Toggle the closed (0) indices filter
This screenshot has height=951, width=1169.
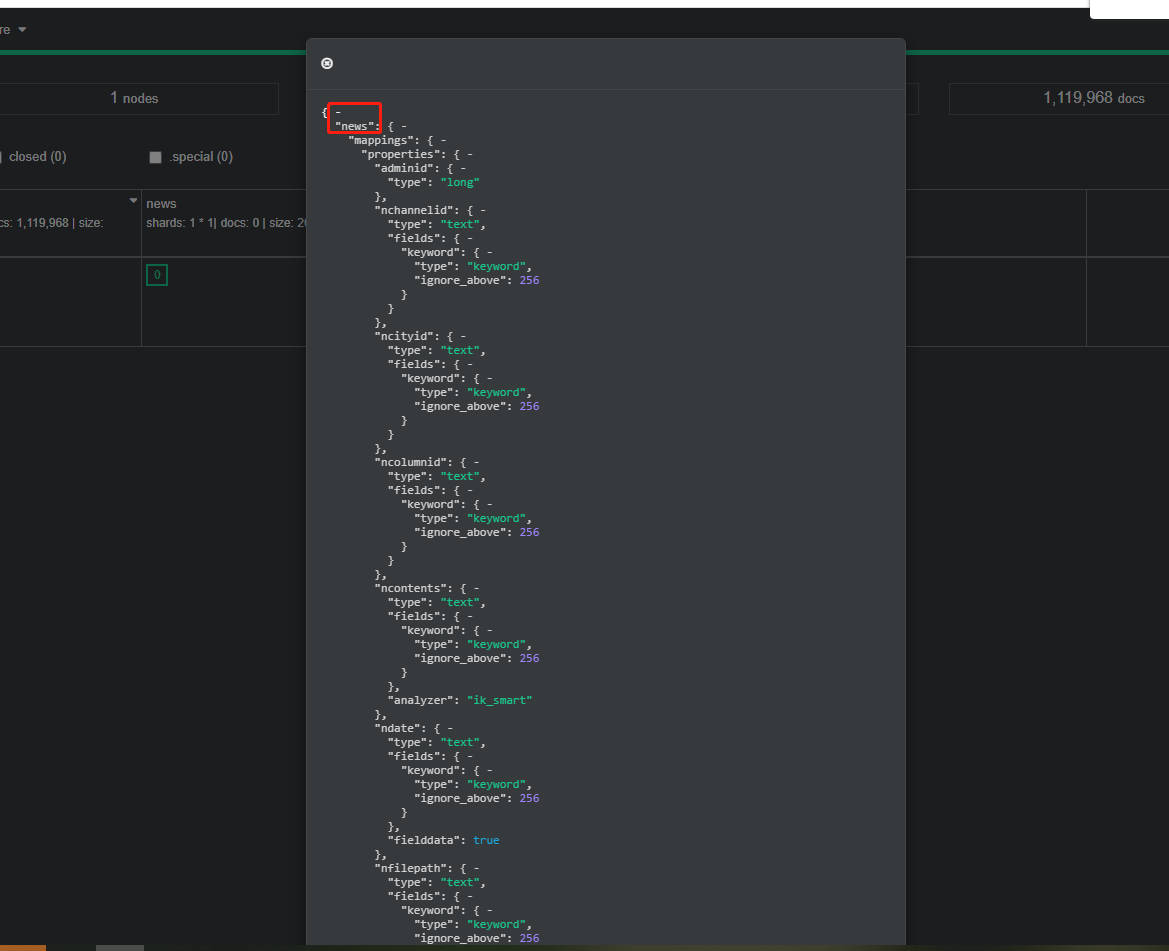tap(34, 157)
